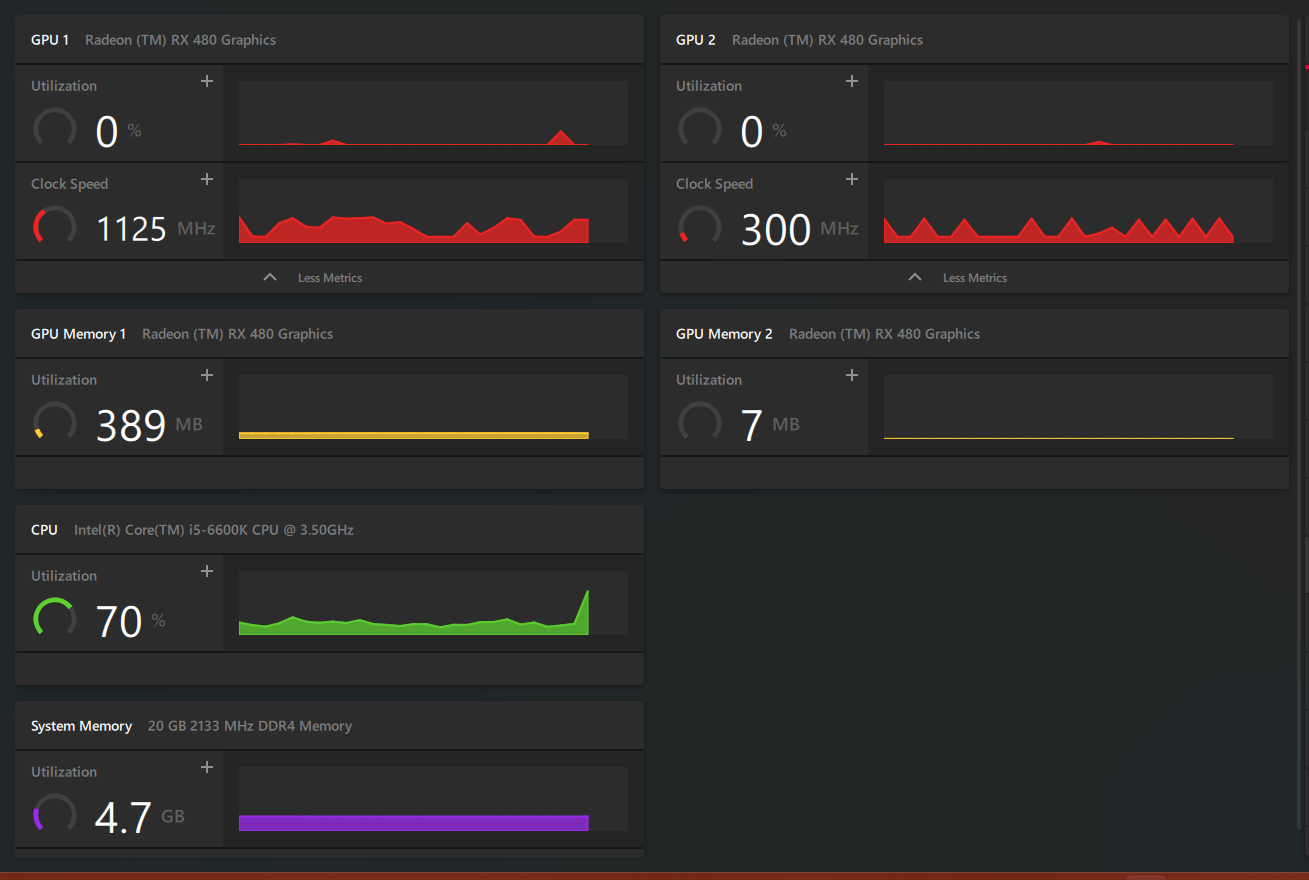Click the plus icon for System Memory Utilization
This screenshot has width=1309, height=880.
click(x=207, y=767)
